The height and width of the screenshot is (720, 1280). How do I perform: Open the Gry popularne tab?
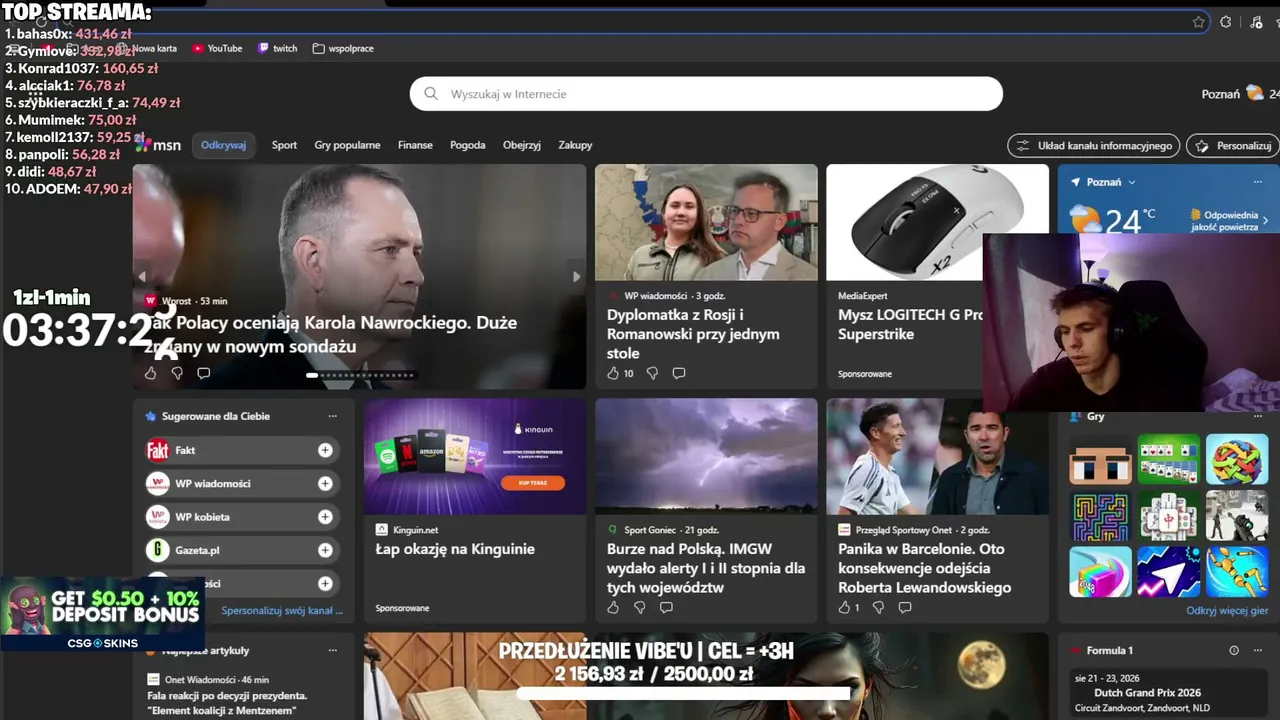[x=347, y=145]
